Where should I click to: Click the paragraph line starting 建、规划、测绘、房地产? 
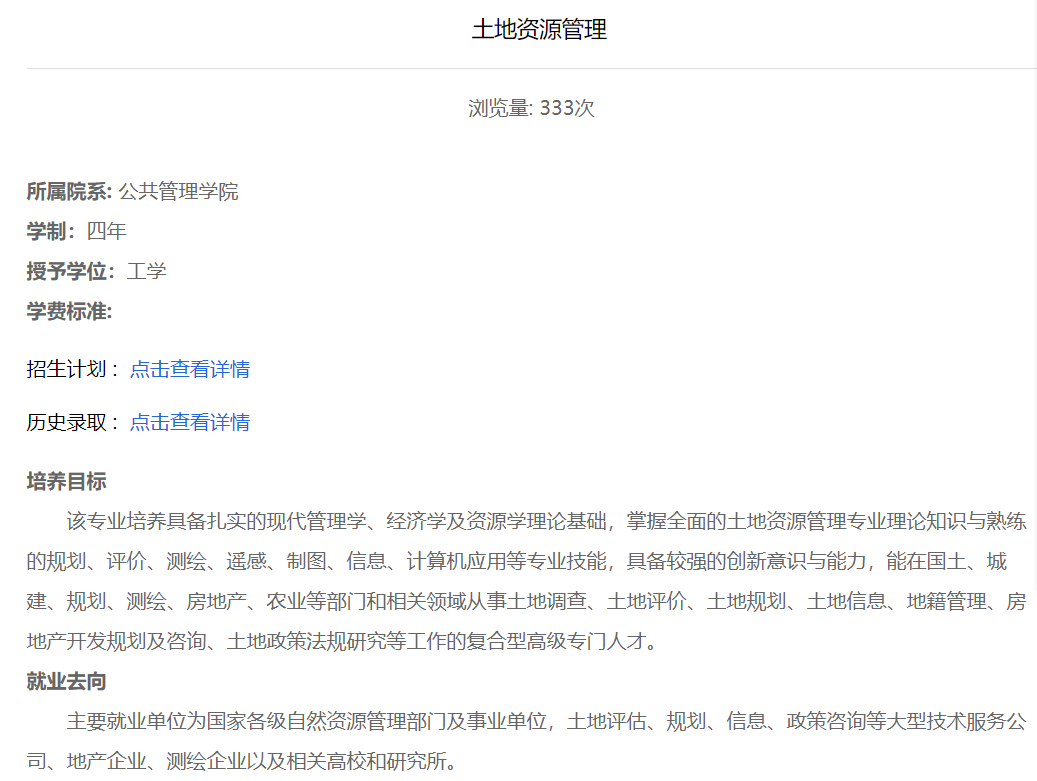coord(526,601)
